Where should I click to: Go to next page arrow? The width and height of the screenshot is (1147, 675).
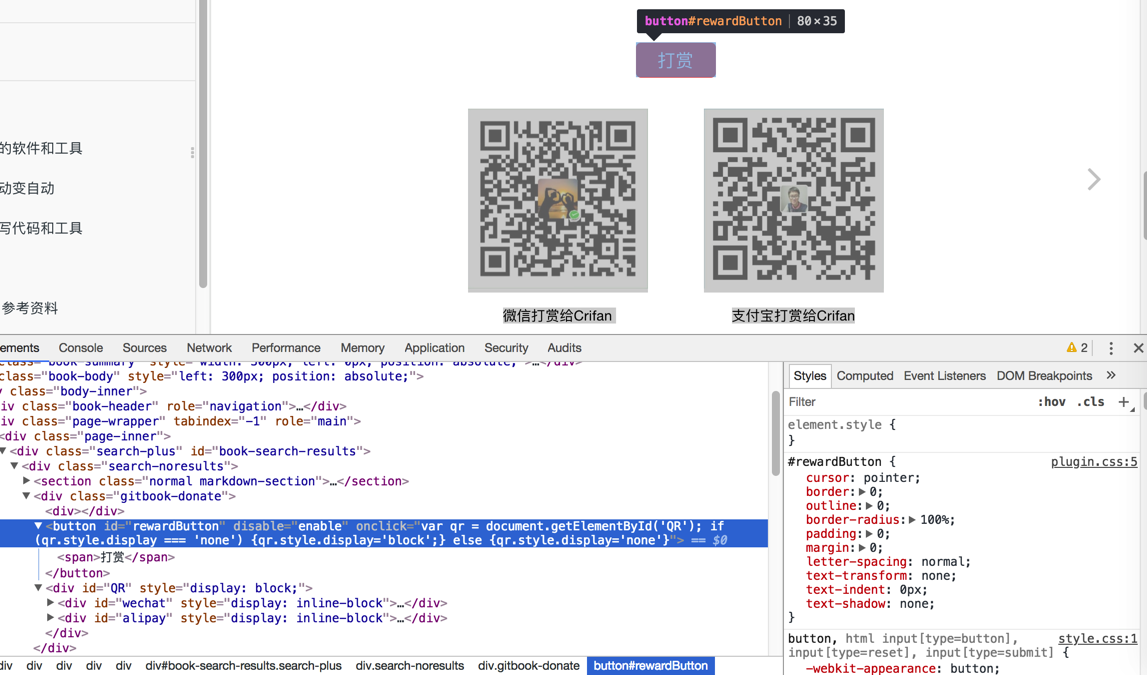[1094, 179]
